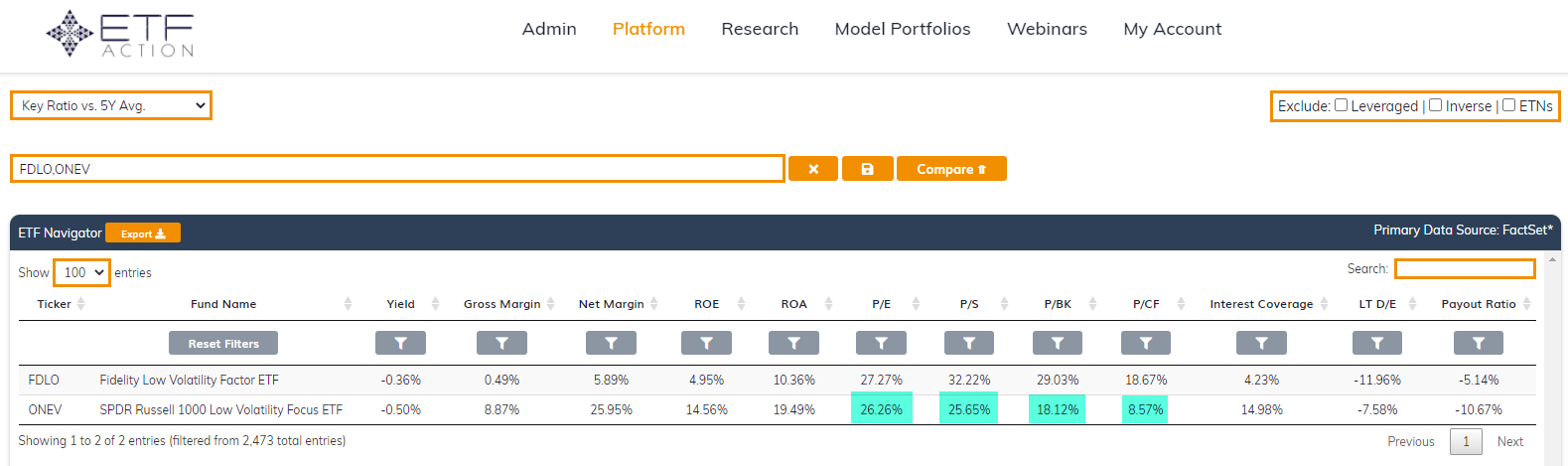Image resolution: width=1568 pixels, height=466 pixels.
Task: Click SPDR Russell 1000 Low Volatility Focus ETF
Action: 220,409
